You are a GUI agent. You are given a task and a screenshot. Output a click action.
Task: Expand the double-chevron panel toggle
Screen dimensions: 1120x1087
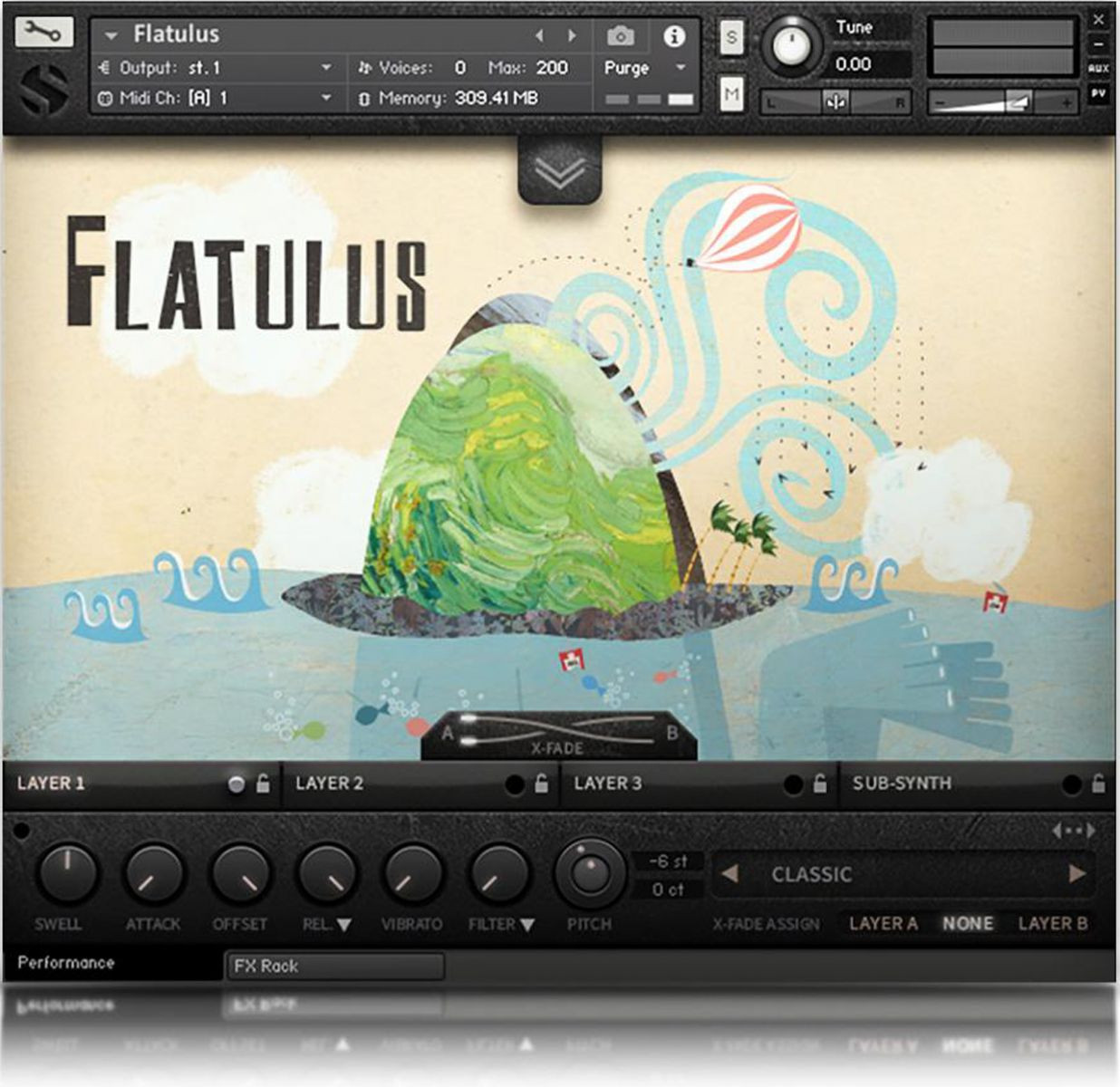click(559, 169)
